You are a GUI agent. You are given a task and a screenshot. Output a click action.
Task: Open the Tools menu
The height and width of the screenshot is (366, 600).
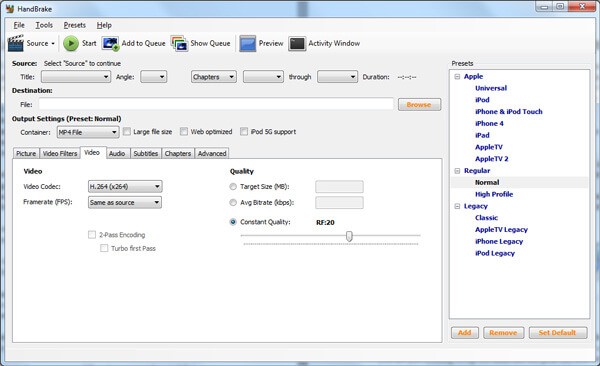click(44, 25)
